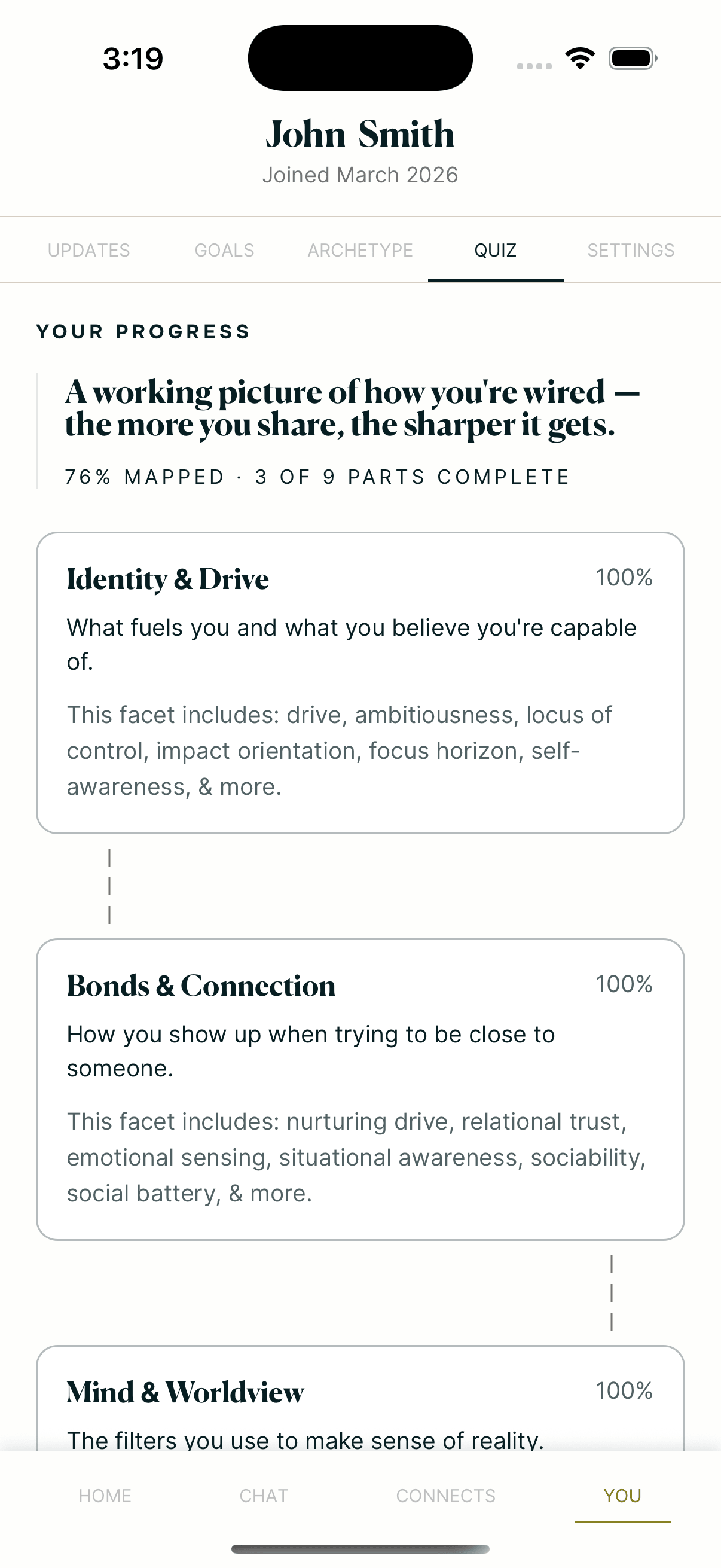The width and height of the screenshot is (721, 1568).
Task: Open Connects in bottom navigation
Action: (446, 1496)
